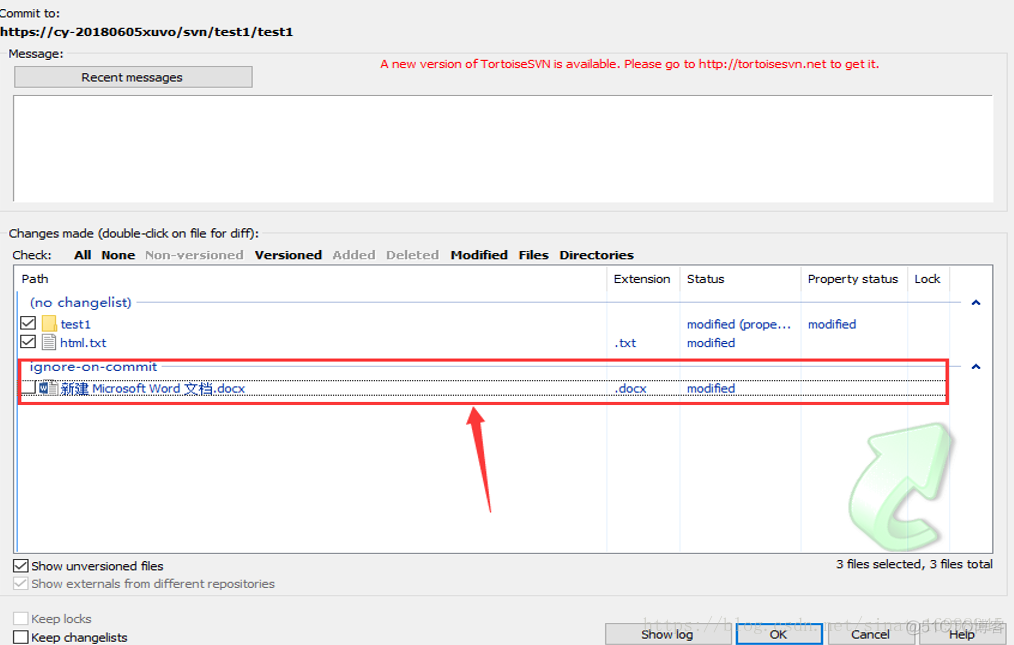Sort by Property status column header

click(854, 279)
